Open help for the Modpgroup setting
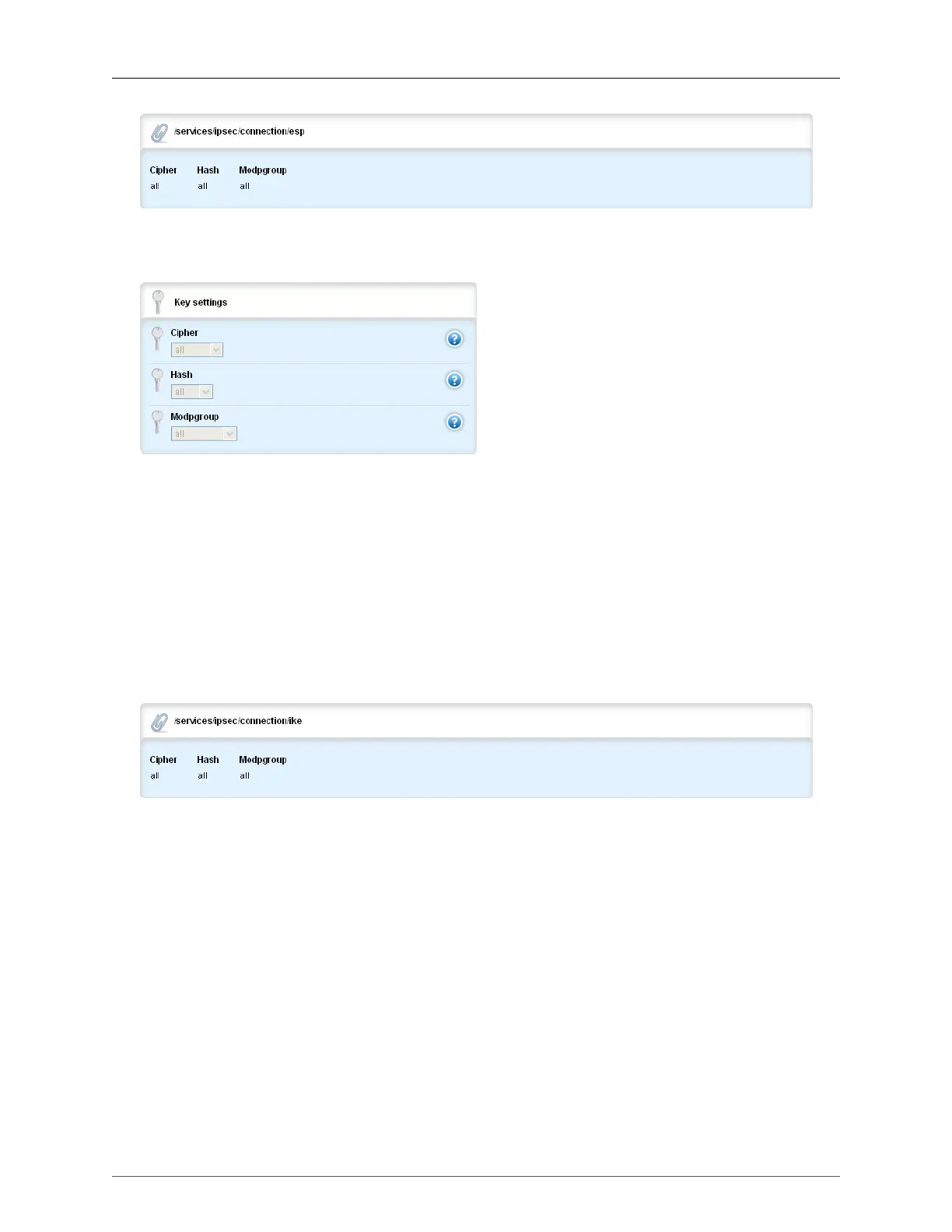This screenshot has width=952, height=1232. tap(454, 422)
